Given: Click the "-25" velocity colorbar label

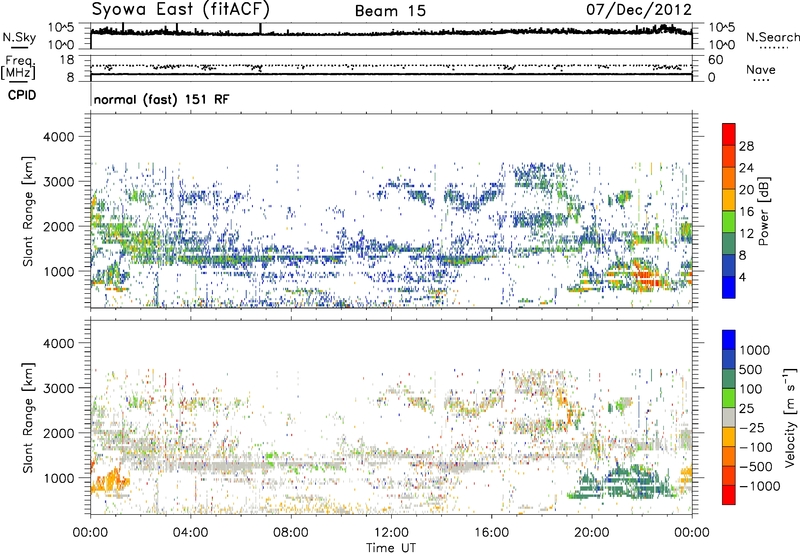Looking at the screenshot, I should coord(752,427).
